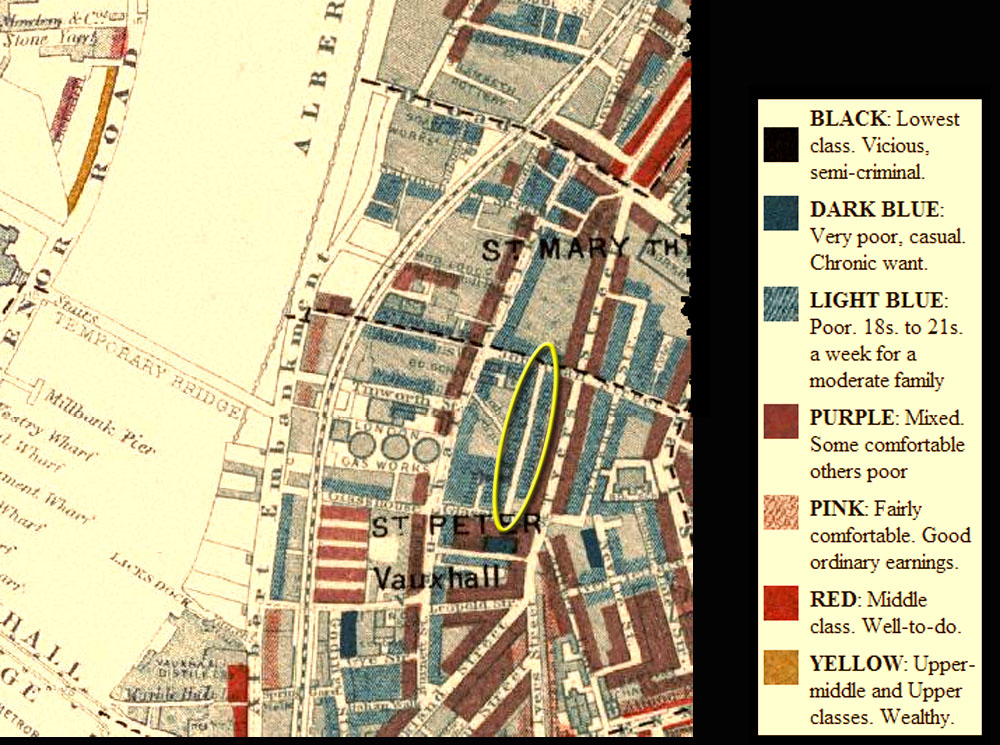Select the "class. Well-to-do." legend line

tap(884, 626)
